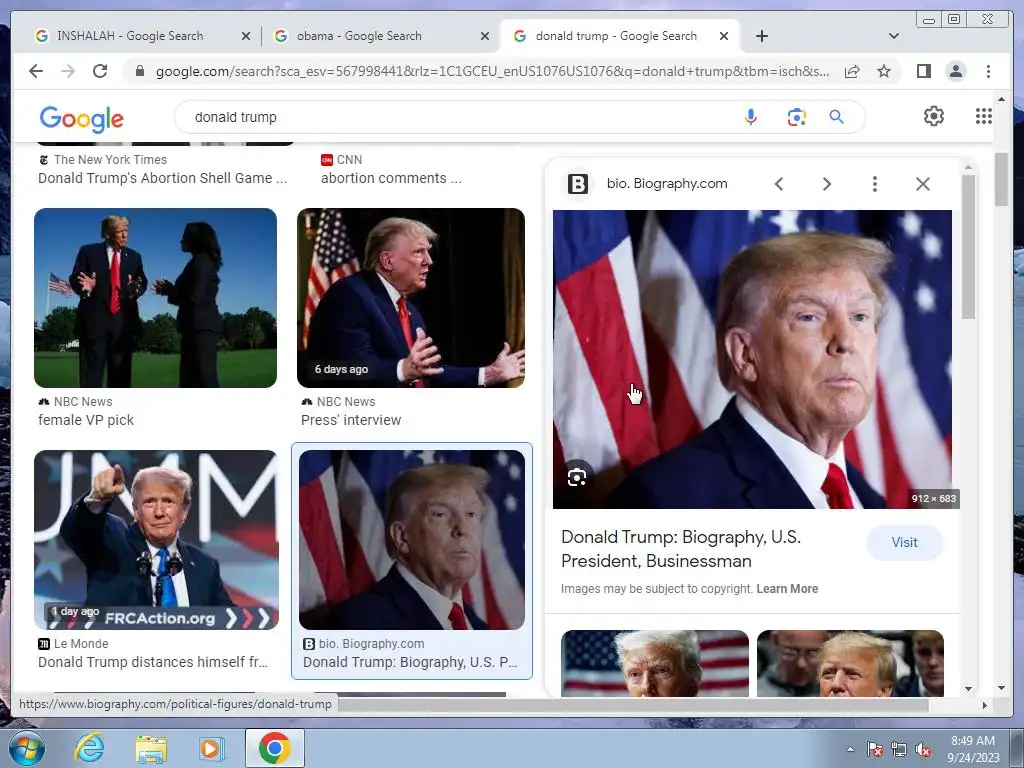1024x768 pixels.
Task: Close the donald trump search tab
Action: click(724, 36)
